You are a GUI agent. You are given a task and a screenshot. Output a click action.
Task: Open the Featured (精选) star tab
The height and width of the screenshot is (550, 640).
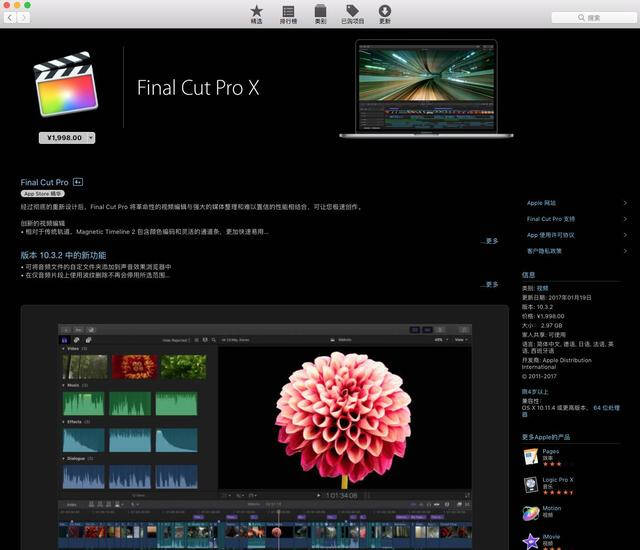[x=256, y=14]
